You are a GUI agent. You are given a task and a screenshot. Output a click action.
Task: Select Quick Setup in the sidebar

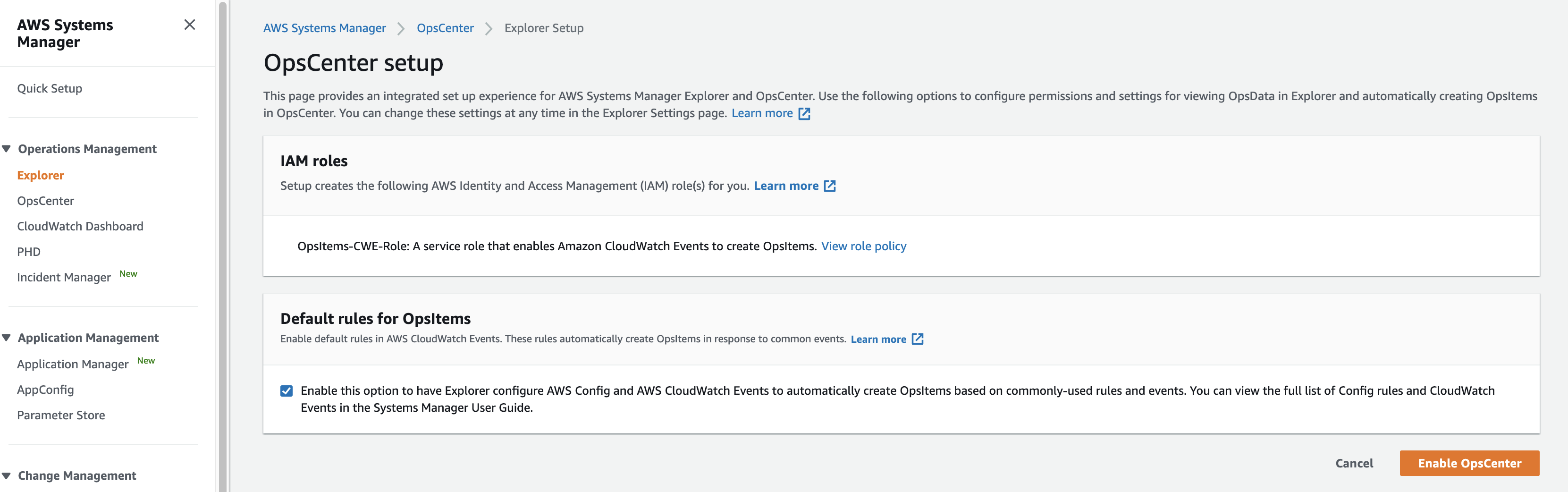[x=50, y=88]
